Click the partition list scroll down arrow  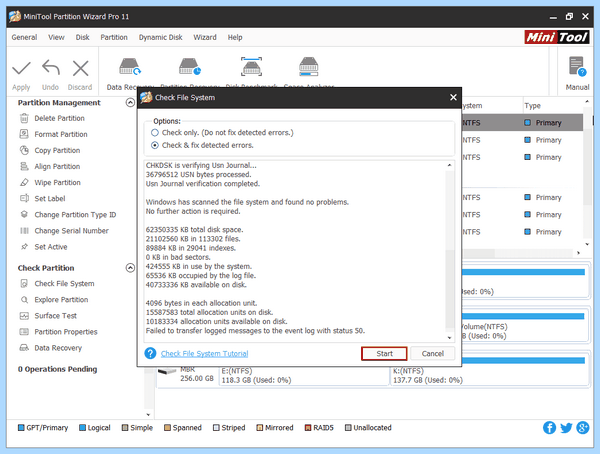587,244
